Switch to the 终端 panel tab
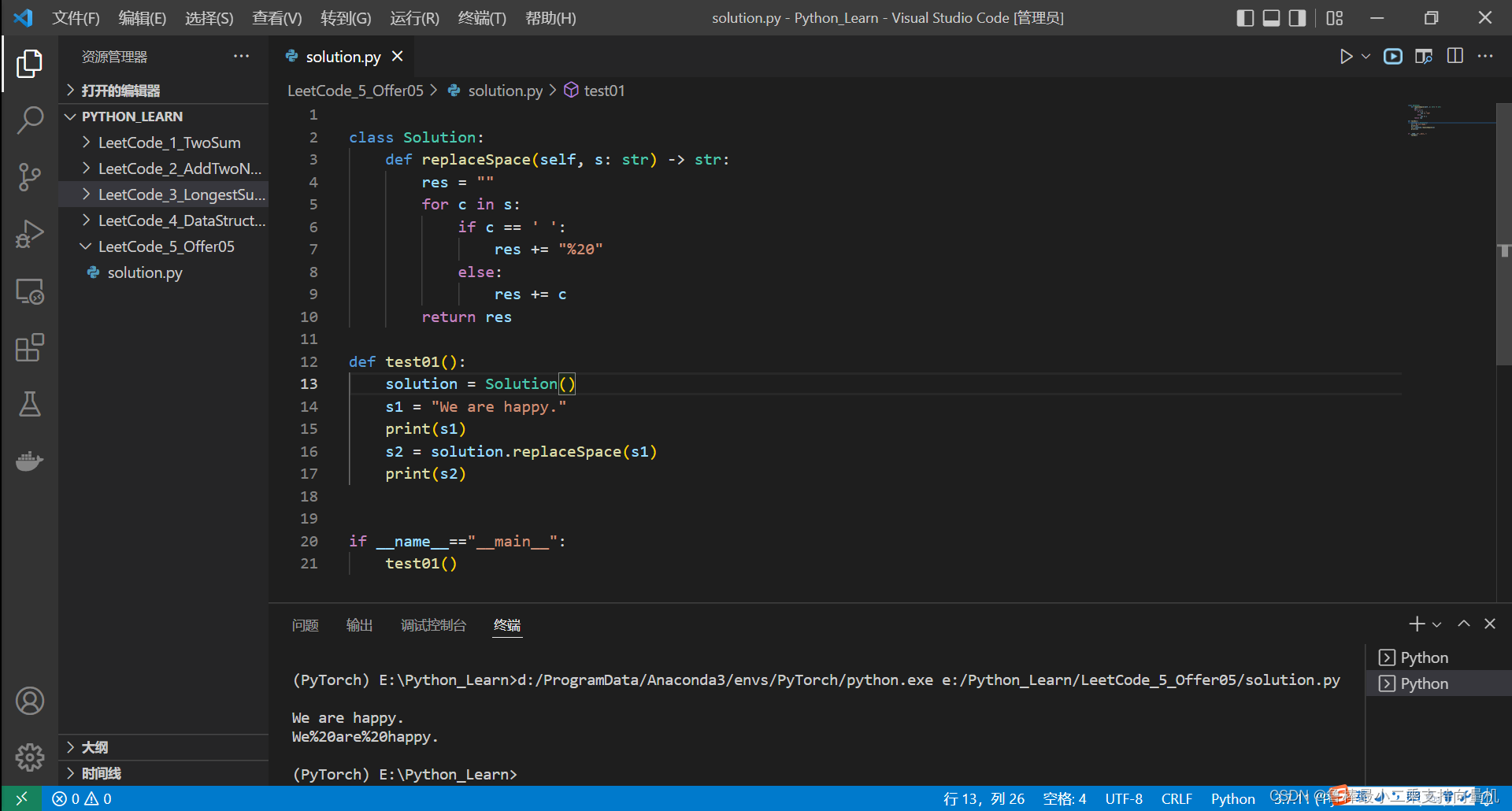The image size is (1512, 811). pyautogui.click(x=507, y=625)
